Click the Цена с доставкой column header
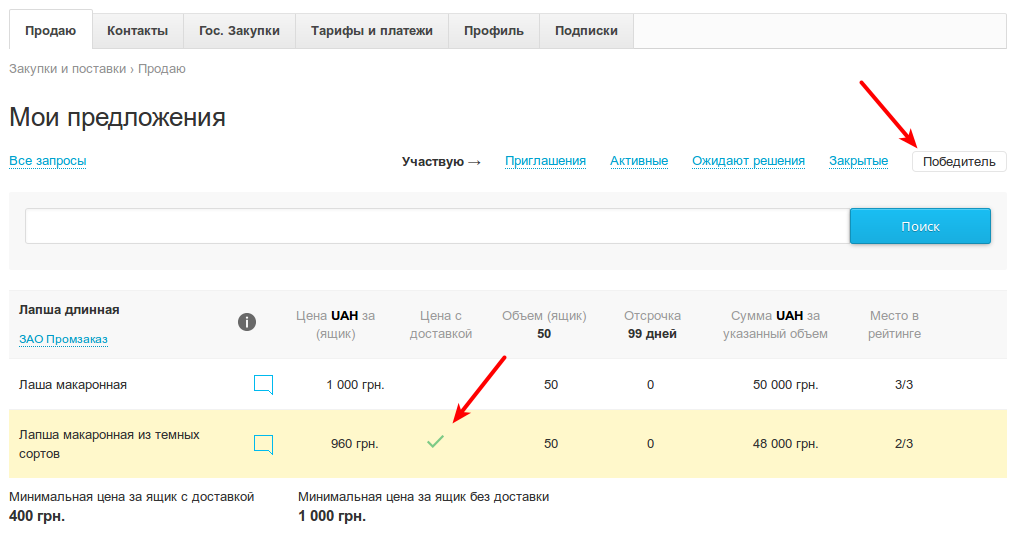 [441, 324]
